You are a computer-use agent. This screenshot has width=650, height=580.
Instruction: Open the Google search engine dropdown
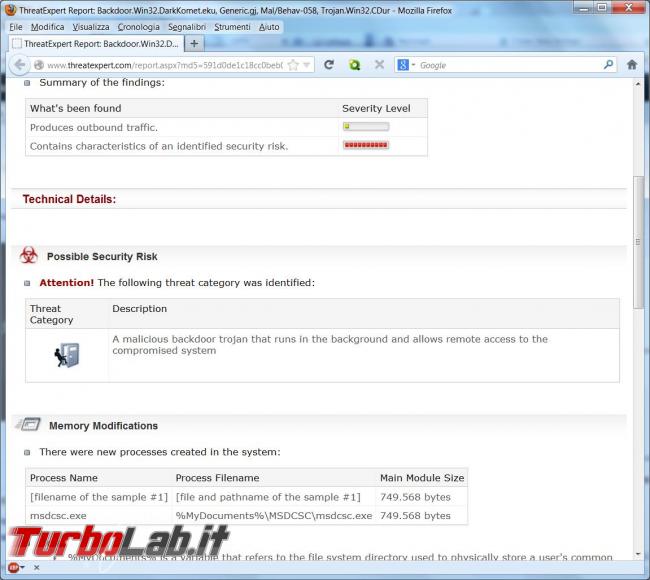414,65
